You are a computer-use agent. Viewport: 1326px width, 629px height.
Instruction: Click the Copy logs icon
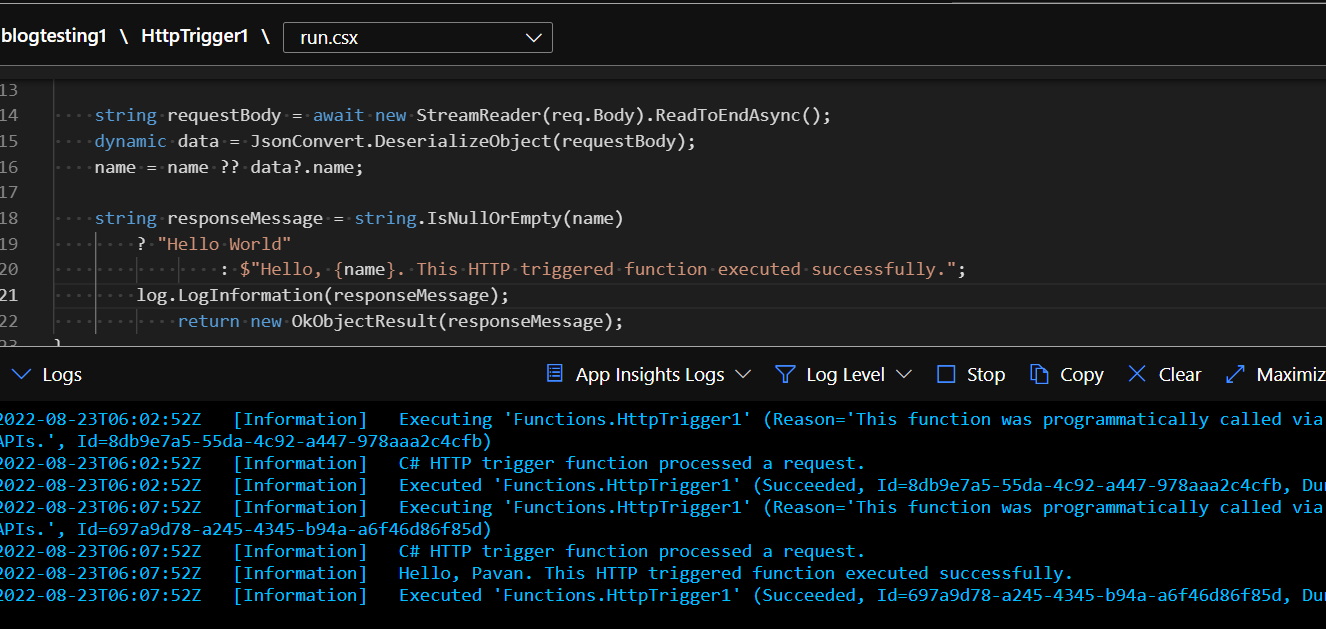tap(1040, 374)
